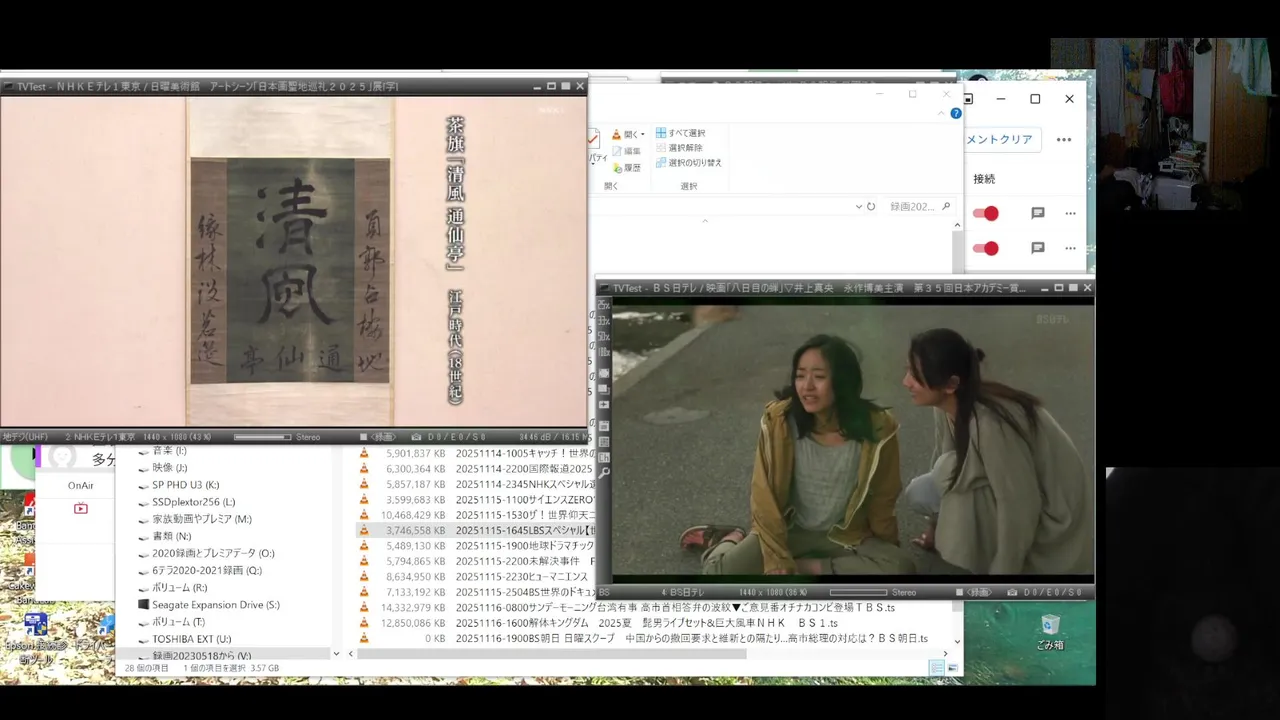Click <録画> in BS TVTest status bar
This screenshot has height=720, width=1280.
coord(980,592)
